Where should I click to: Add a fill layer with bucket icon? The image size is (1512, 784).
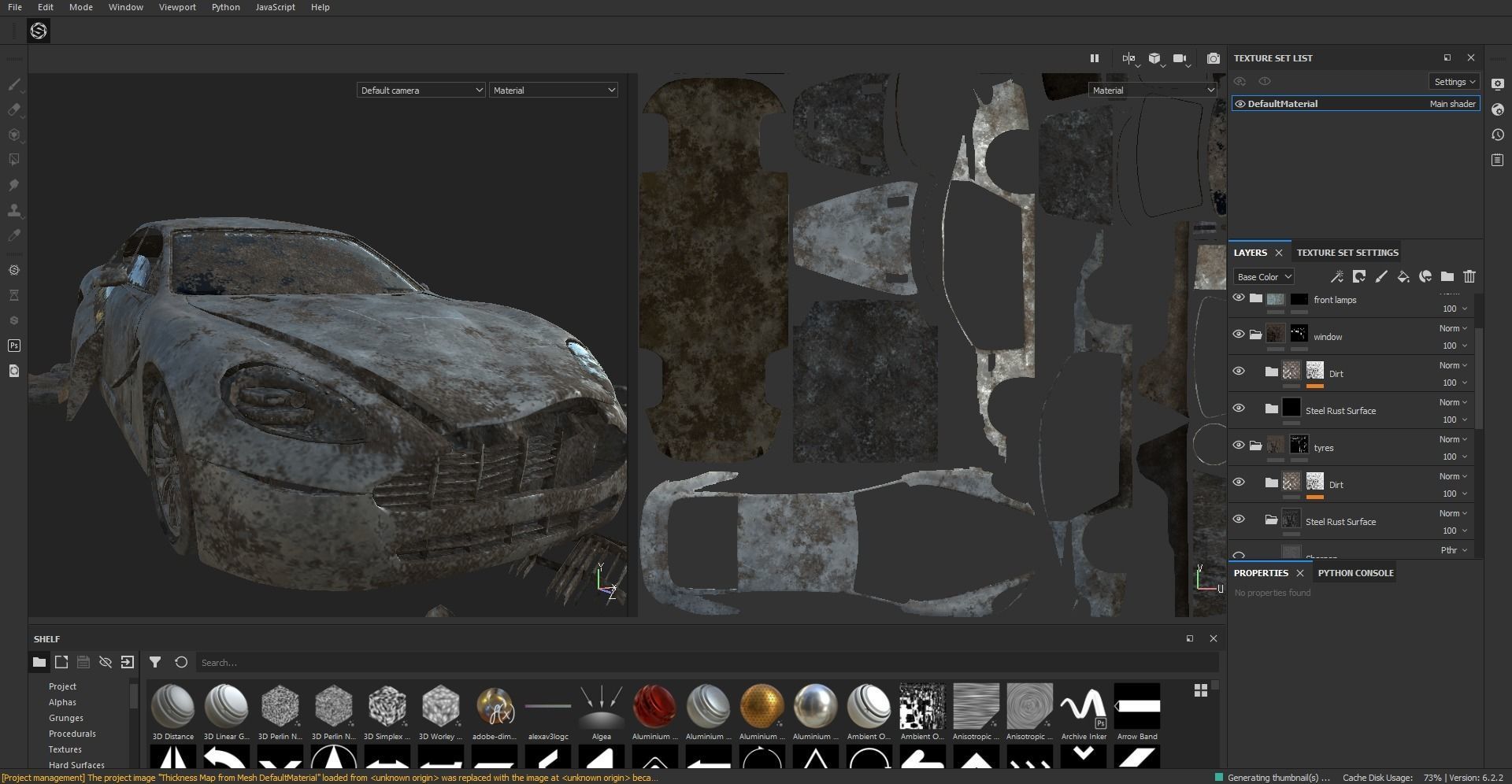[x=1403, y=276]
